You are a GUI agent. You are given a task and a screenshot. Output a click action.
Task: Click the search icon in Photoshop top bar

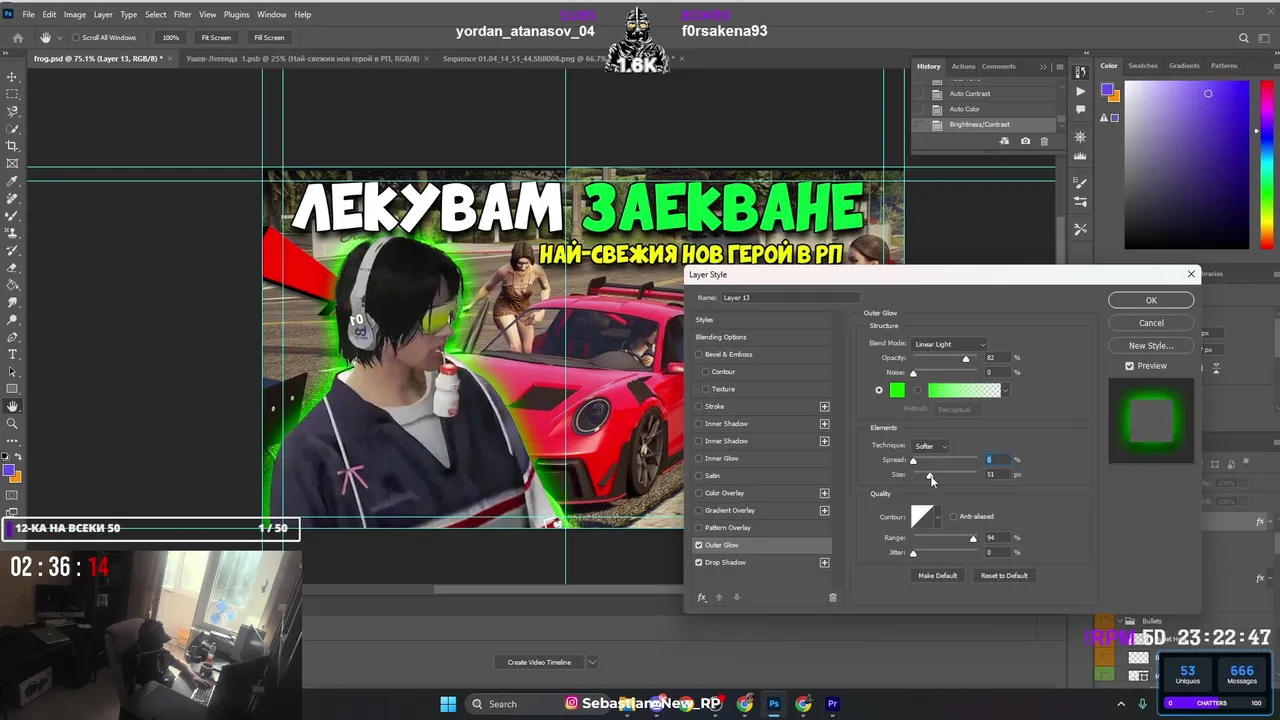coord(1244,38)
